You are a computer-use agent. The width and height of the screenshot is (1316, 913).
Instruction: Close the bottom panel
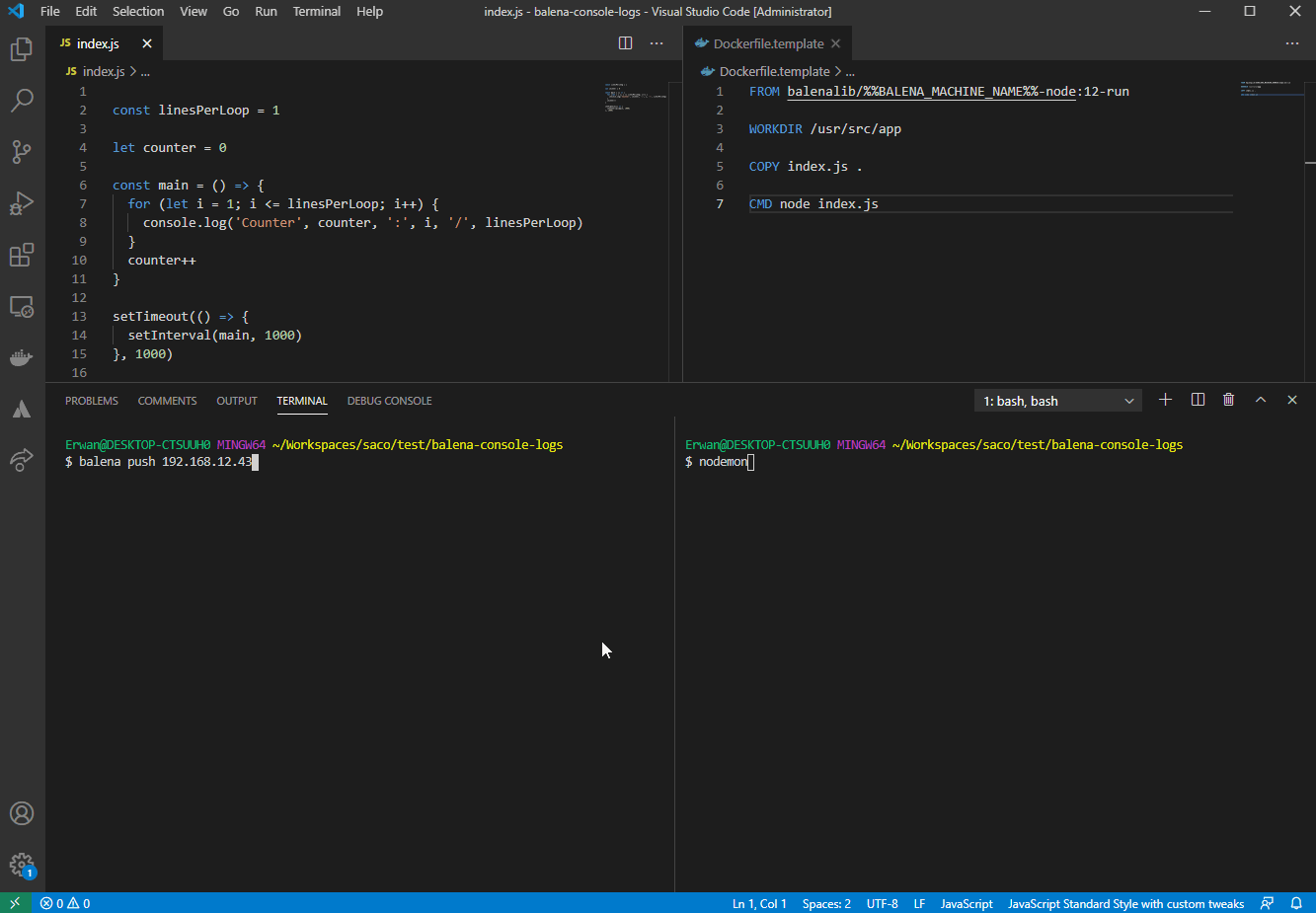(x=1292, y=400)
